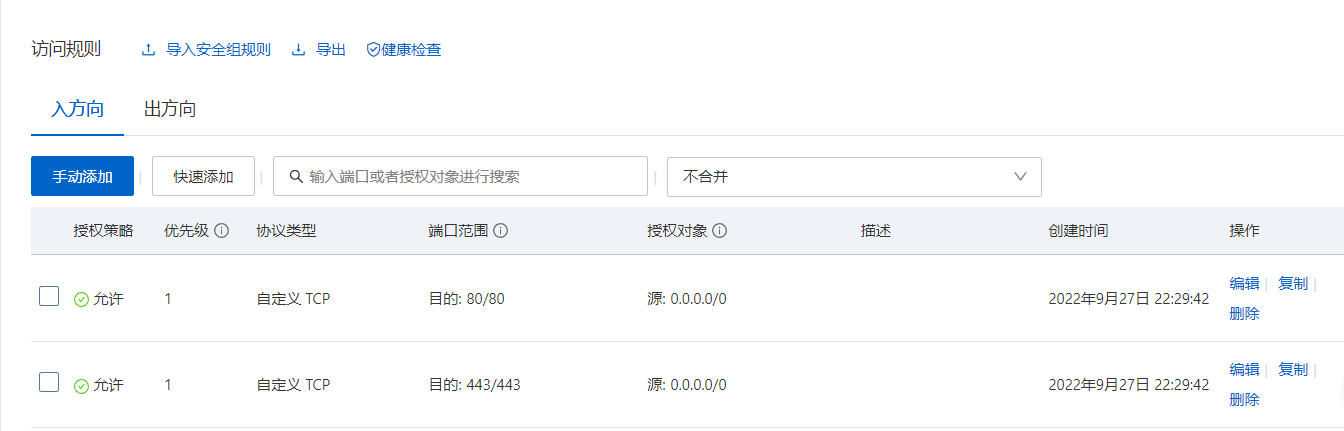This screenshot has width=1344, height=431.
Task: Click the 快速添加 button
Action: (203, 177)
